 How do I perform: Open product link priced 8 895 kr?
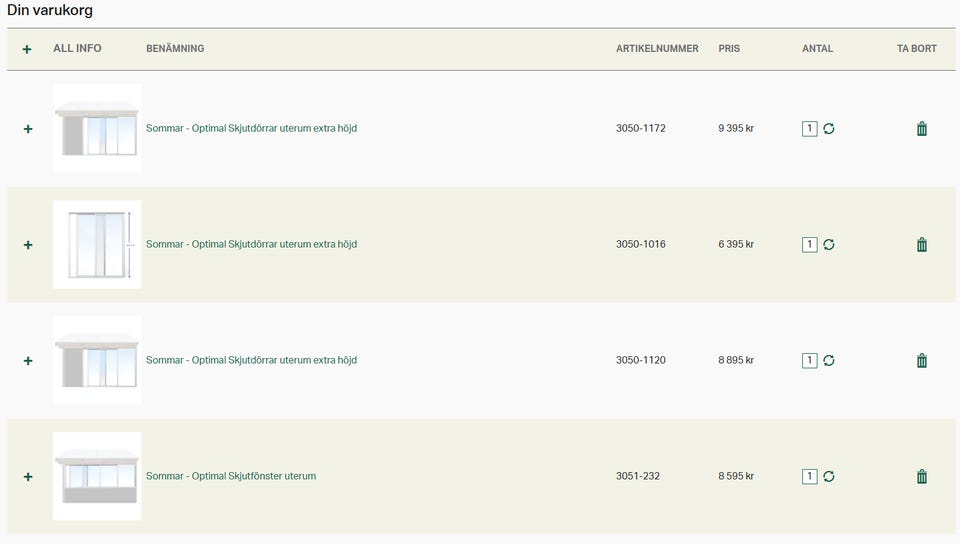tap(251, 360)
